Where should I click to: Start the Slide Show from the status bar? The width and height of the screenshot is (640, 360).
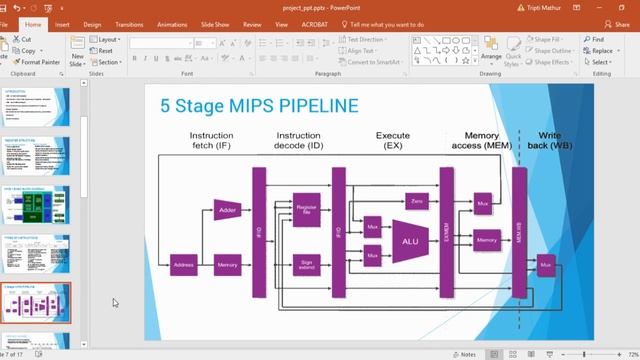tap(549, 354)
